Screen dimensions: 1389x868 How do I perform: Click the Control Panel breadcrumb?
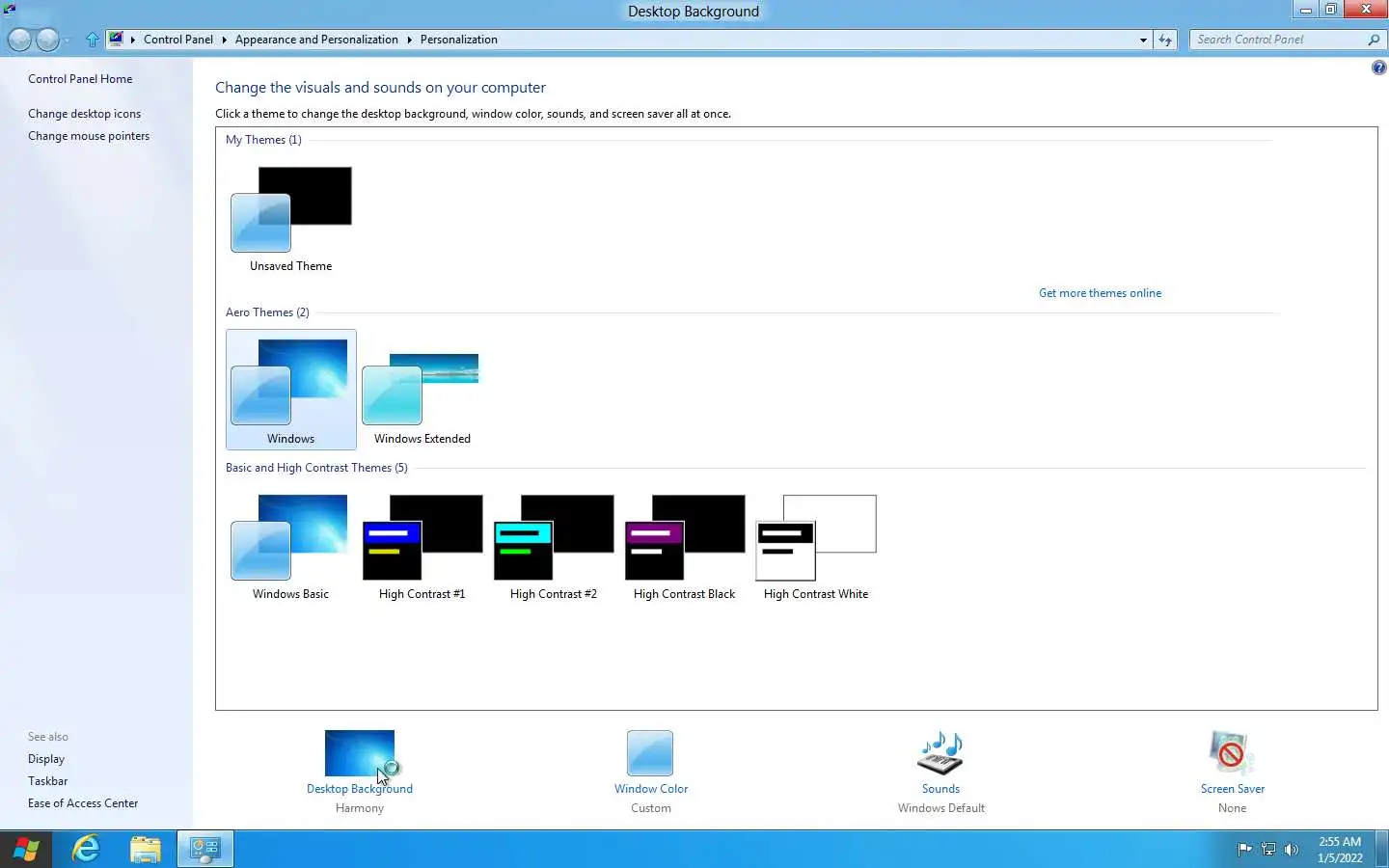[x=178, y=40]
